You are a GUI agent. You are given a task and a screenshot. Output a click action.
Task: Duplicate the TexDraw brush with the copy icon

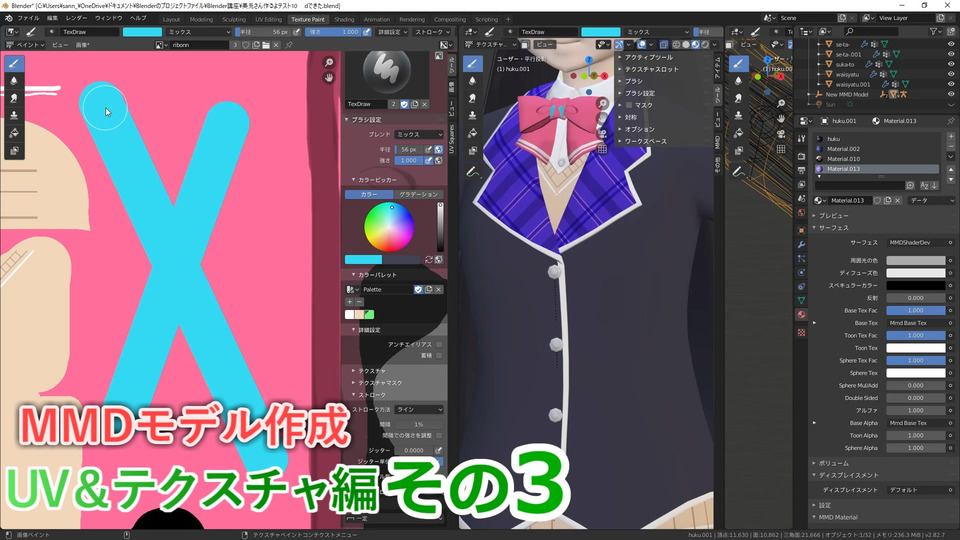click(414, 104)
